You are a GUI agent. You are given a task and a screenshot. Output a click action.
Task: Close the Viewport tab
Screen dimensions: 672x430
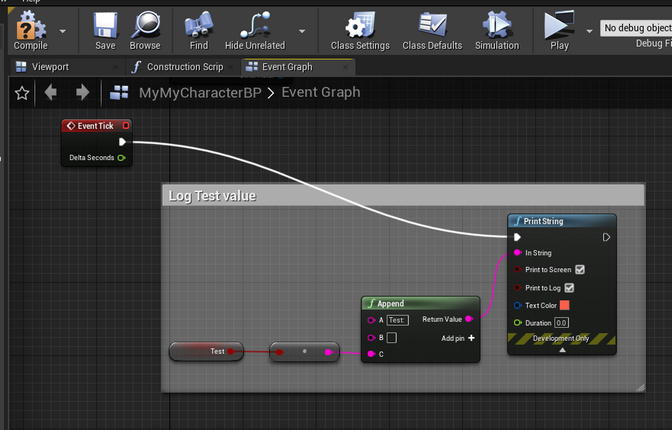pyautogui.click(x=115, y=67)
